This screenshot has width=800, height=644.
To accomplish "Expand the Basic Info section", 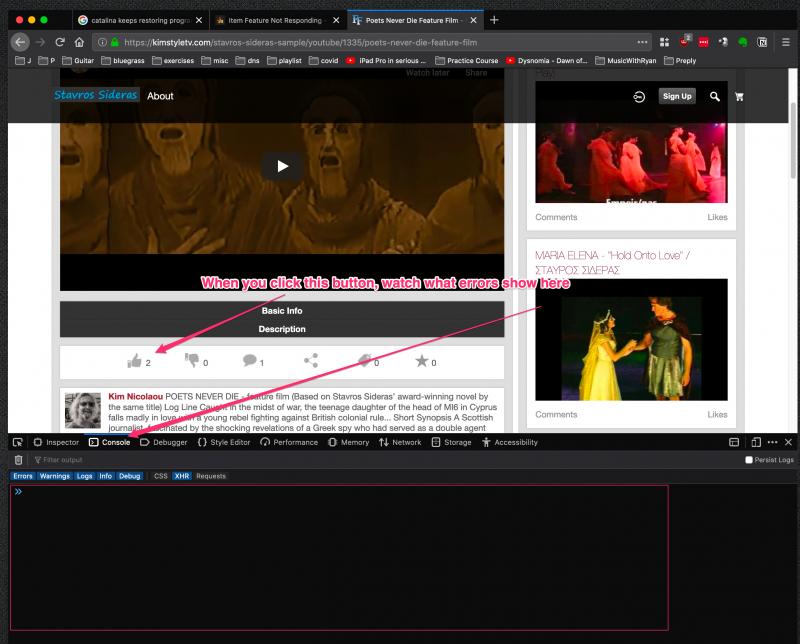I will pyautogui.click(x=281, y=311).
